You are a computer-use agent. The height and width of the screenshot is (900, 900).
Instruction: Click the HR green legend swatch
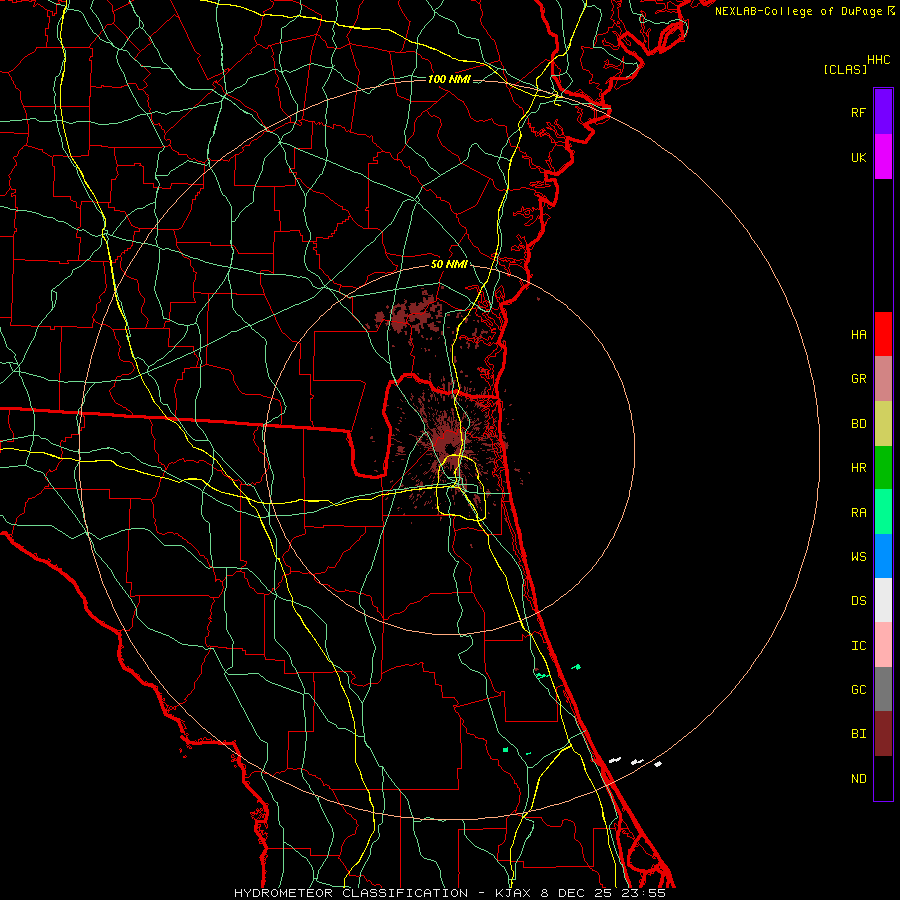(883, 468)
